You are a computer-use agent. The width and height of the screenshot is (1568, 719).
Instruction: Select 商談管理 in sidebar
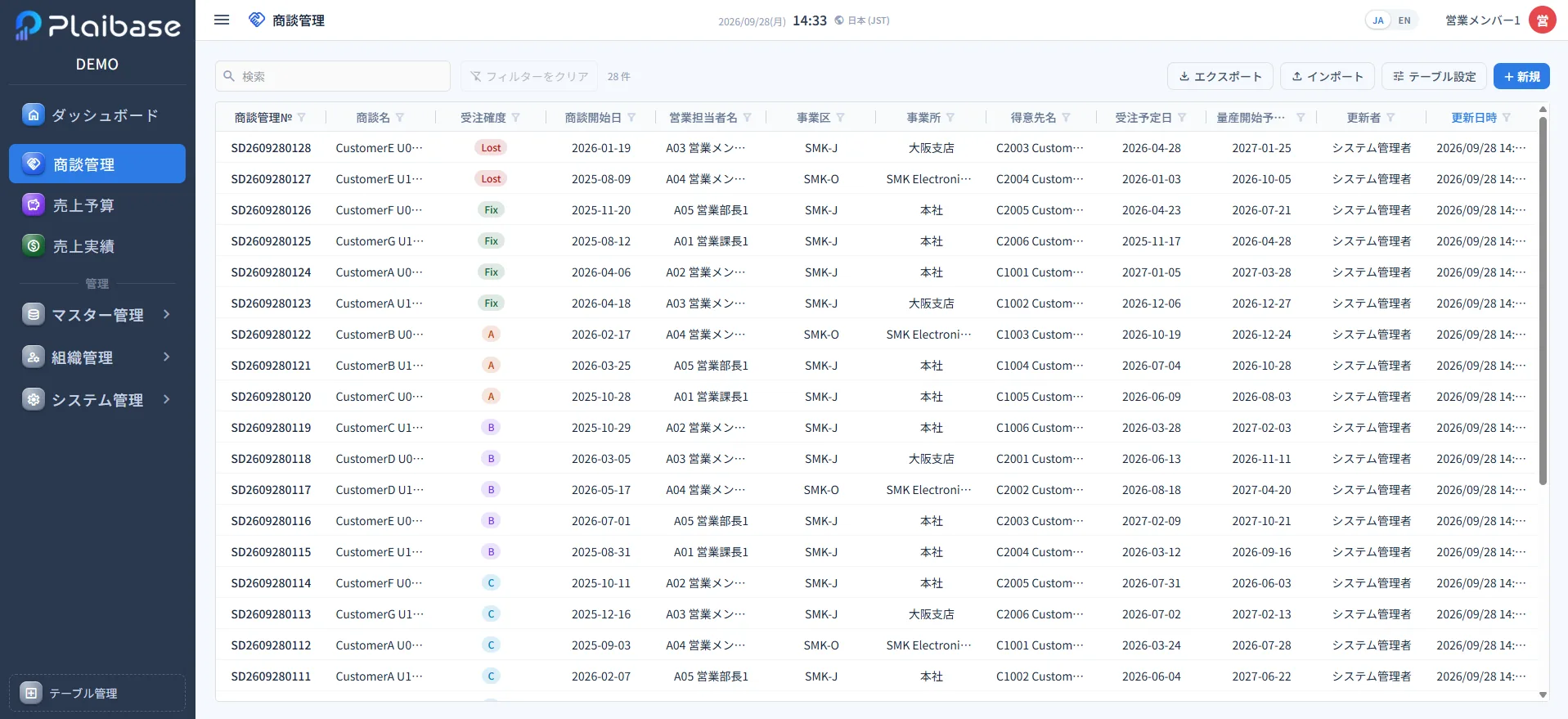(x=97, y=164)
